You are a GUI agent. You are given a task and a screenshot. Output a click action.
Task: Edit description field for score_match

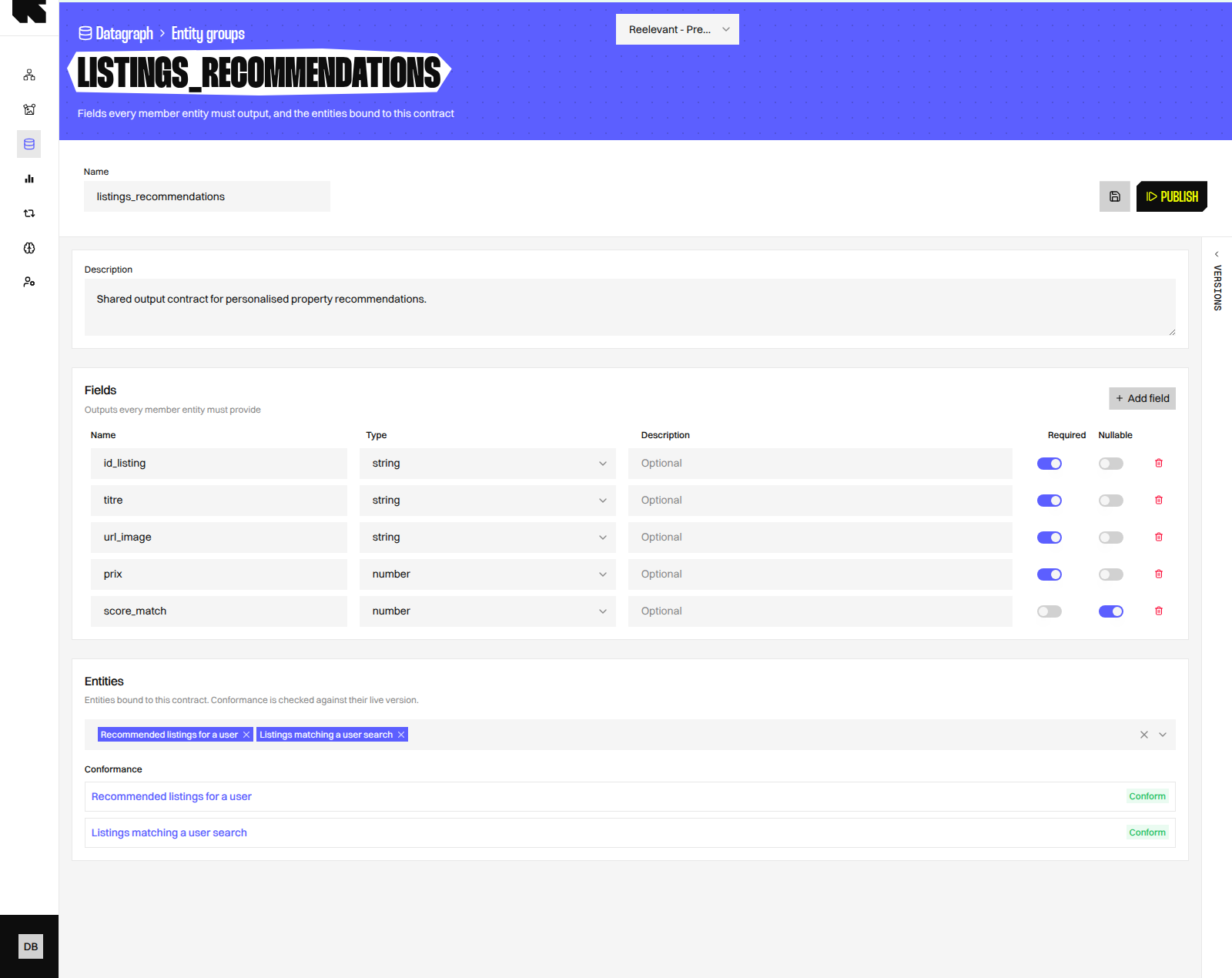[x=820, y=611]
